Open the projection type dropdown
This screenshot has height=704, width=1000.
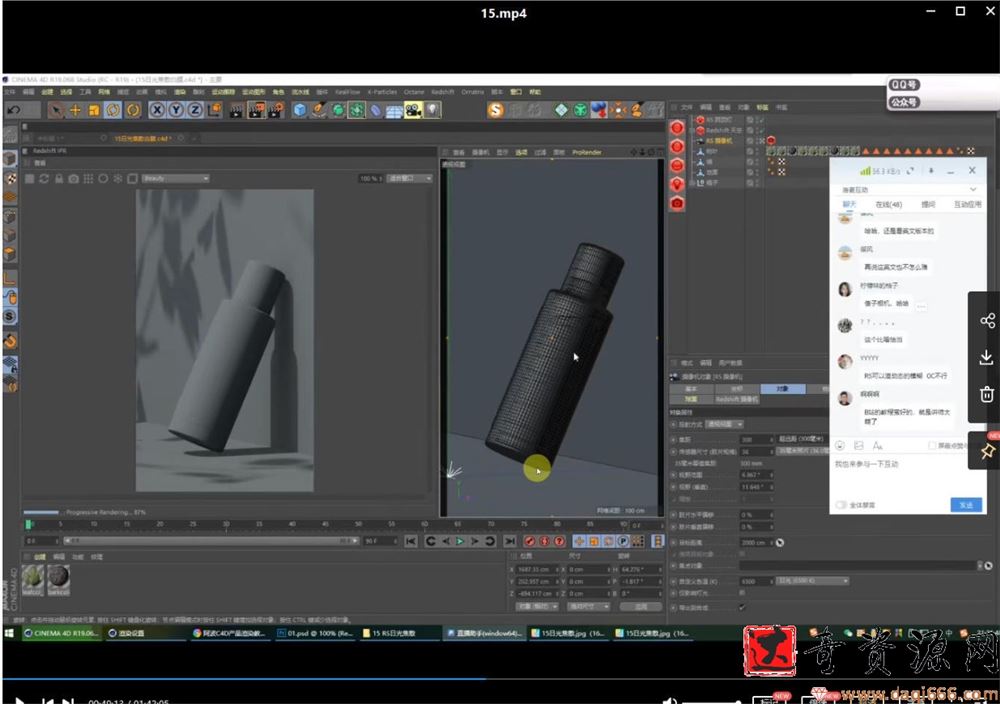(x=724, y=425)
